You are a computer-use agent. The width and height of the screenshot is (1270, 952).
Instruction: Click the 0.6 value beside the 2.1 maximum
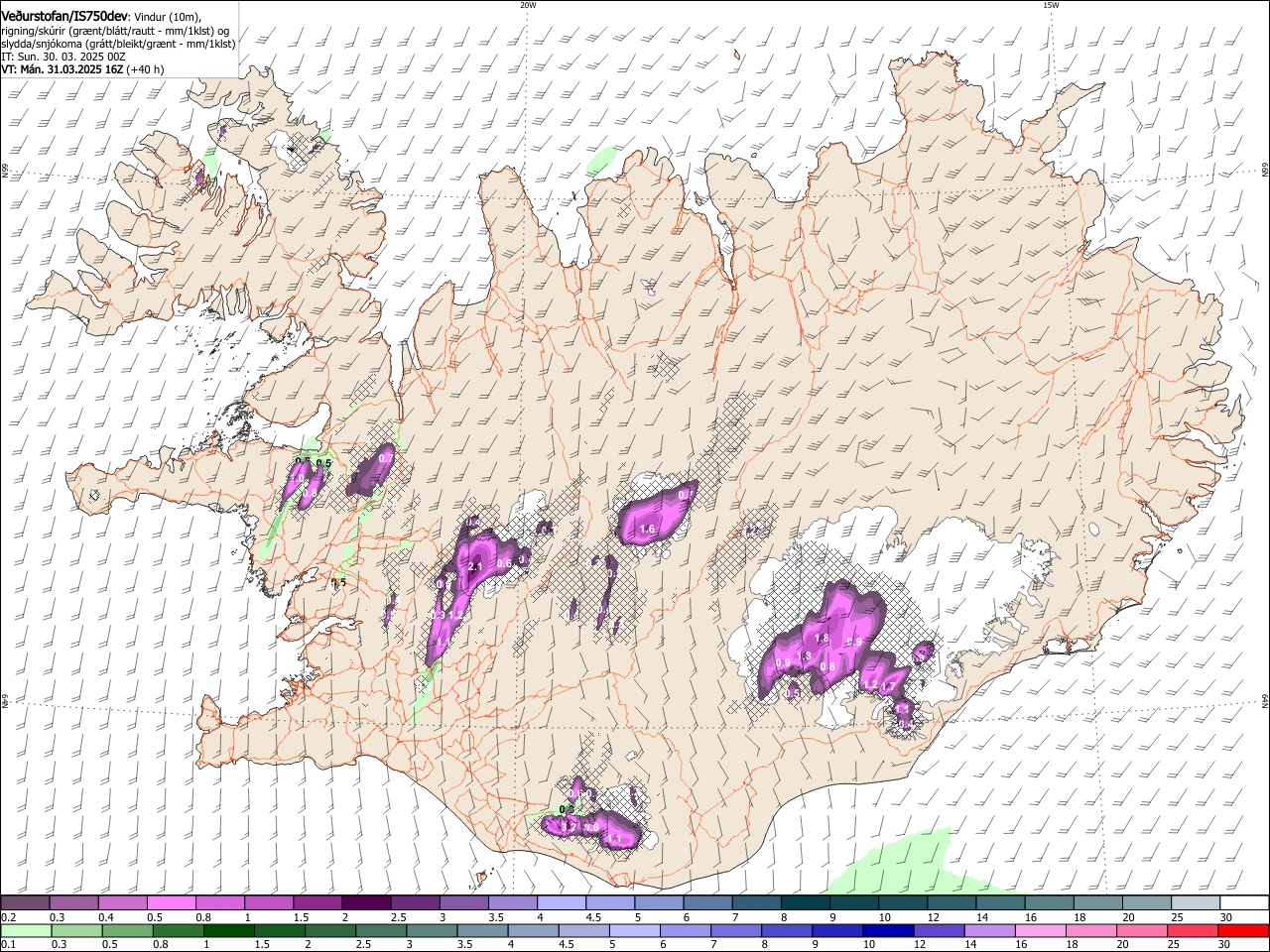click(x=503, y=563)
